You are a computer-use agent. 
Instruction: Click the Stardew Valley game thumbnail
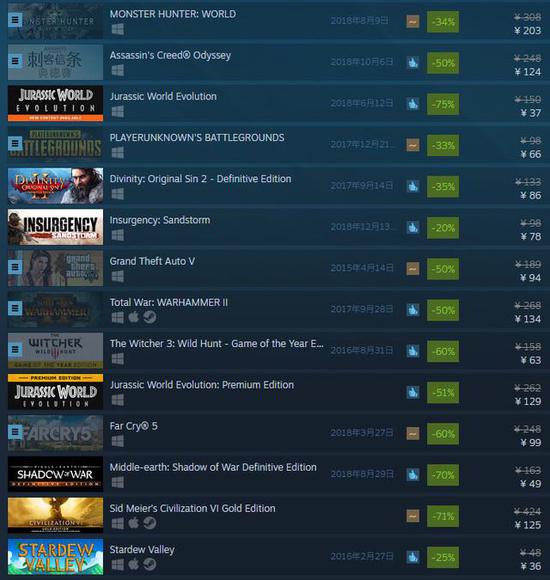55,557
